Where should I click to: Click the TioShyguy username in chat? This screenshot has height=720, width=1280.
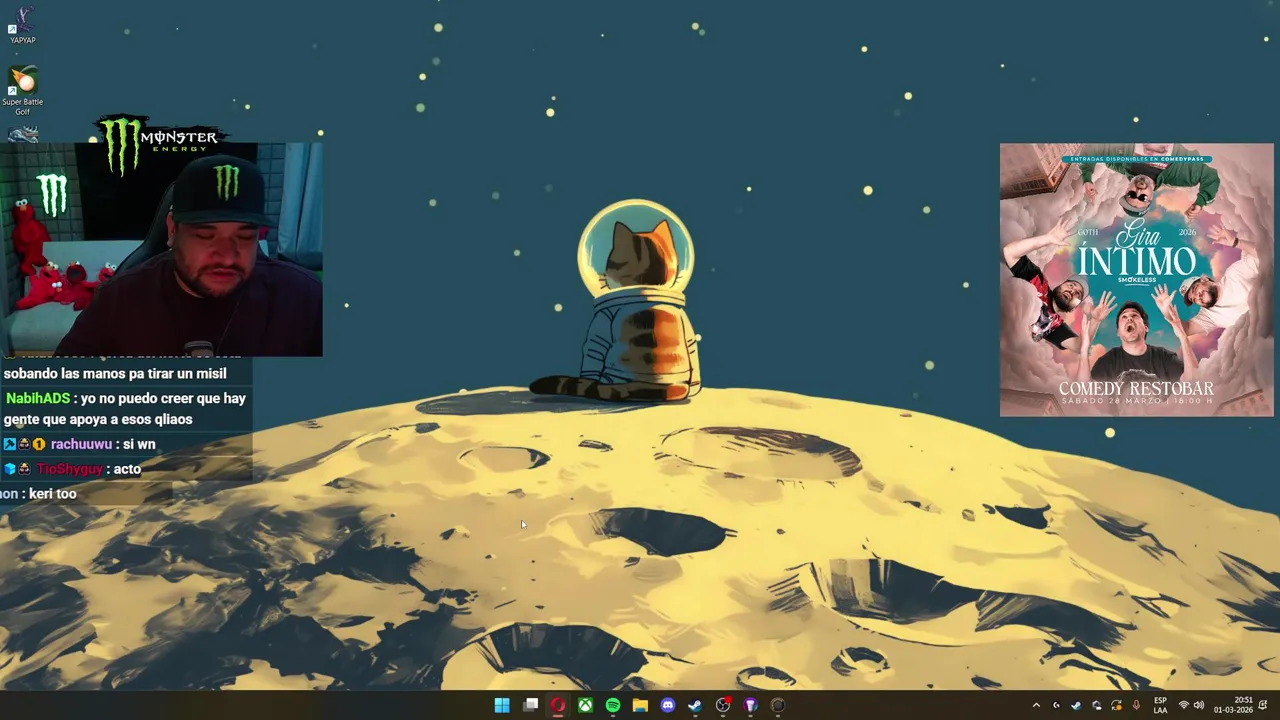click(x=70, y=469)
